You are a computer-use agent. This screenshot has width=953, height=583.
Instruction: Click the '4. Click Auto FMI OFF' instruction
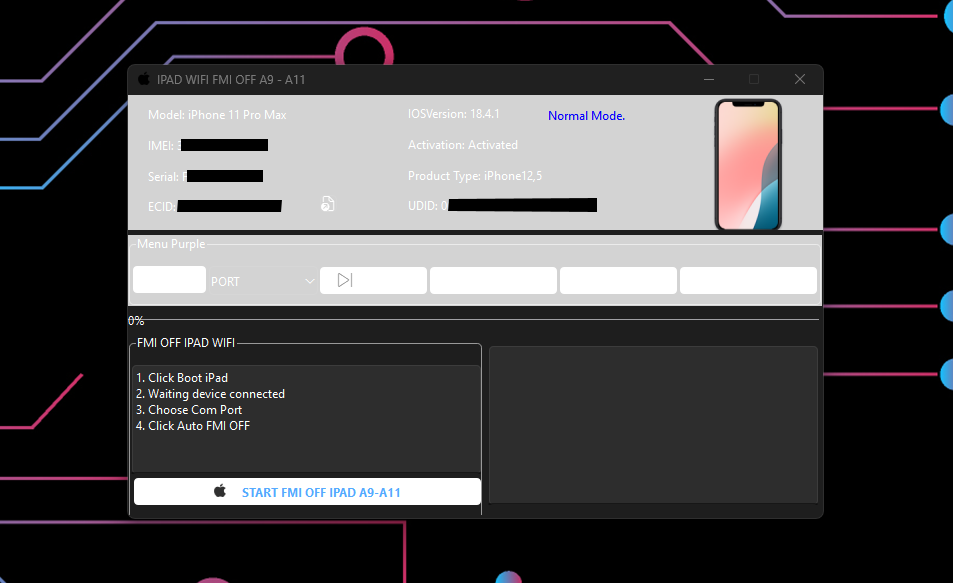193,426
